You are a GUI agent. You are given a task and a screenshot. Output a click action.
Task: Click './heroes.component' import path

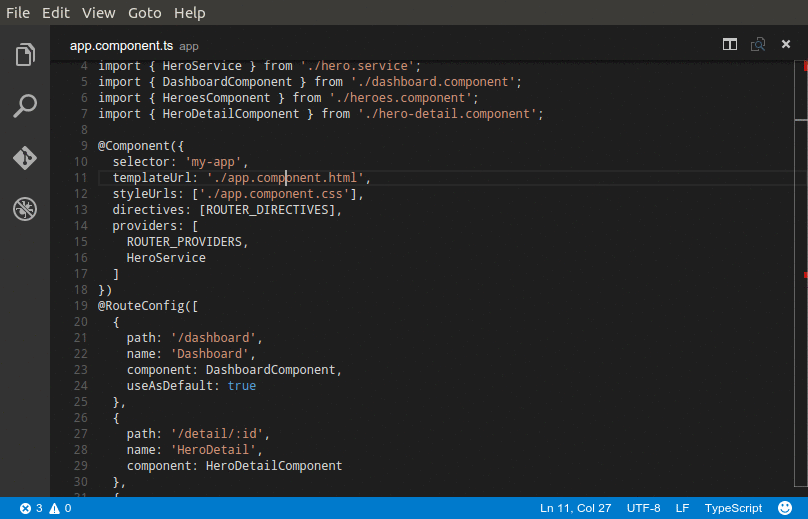400,98
